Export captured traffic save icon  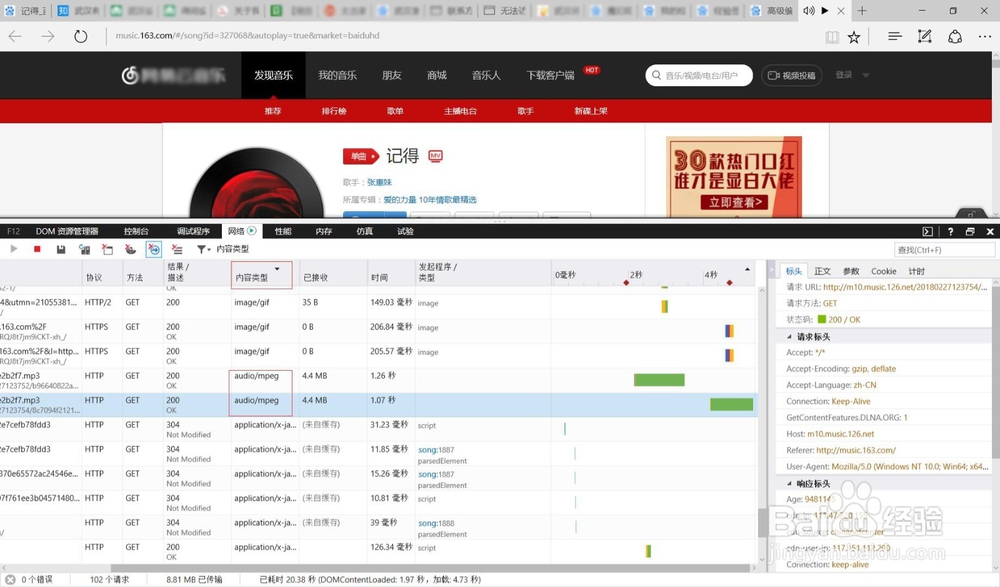coord(61,249)
